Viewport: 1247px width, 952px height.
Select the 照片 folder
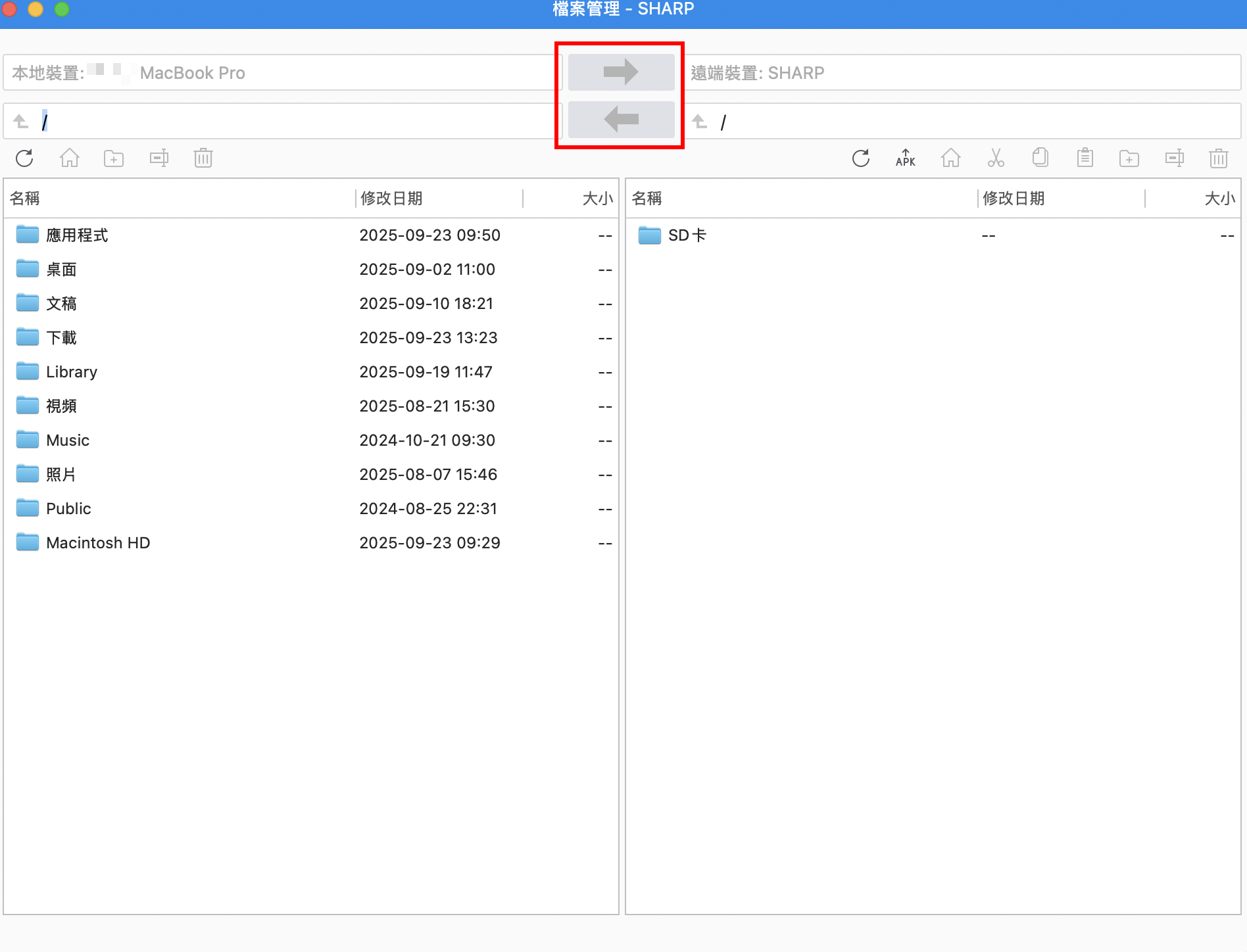(311, 475)
